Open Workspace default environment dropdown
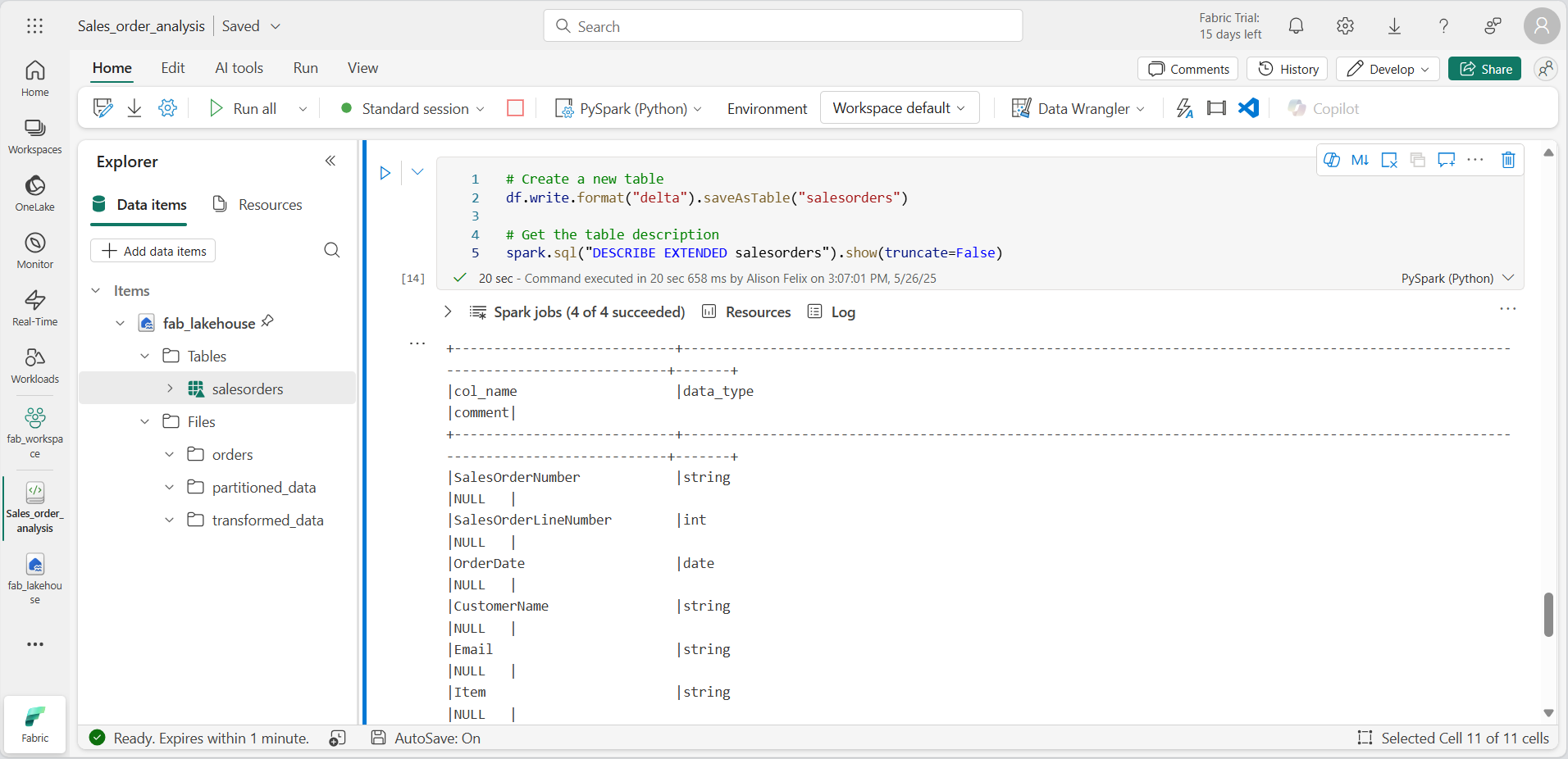The height and width of the screenshot is (759, 1568). pos(900,108)
